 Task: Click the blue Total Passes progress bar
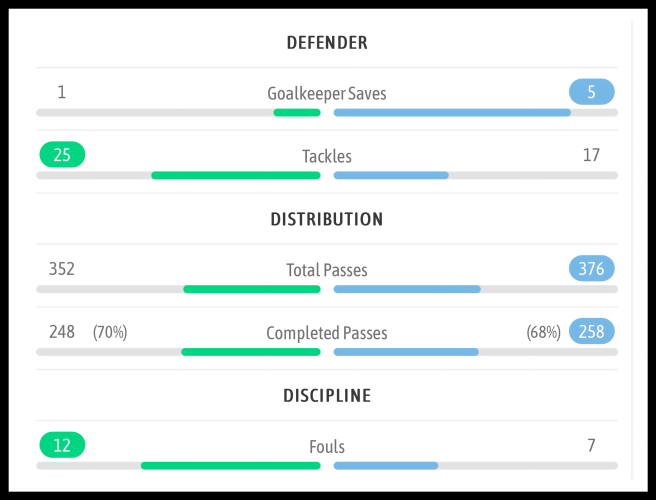tap(407, 289)
